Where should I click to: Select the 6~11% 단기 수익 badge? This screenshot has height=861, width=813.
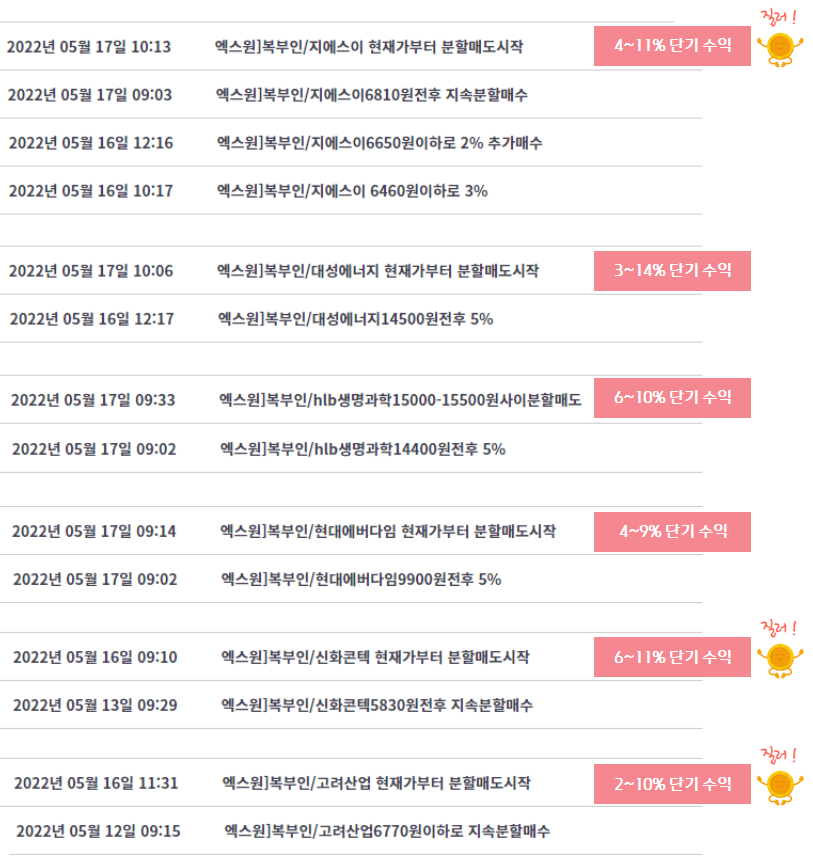[x=672, y=657]
